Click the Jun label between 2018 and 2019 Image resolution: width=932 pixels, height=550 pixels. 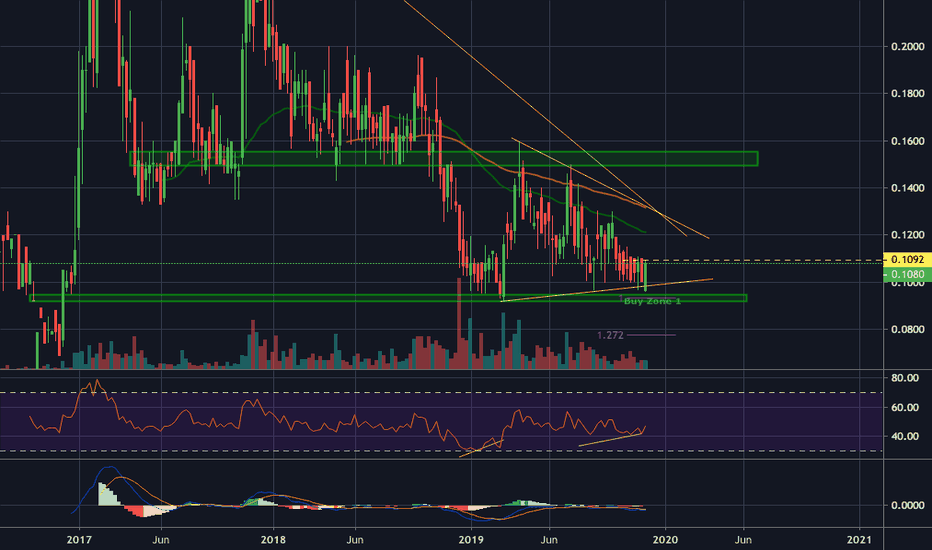[x=355, y=540]
